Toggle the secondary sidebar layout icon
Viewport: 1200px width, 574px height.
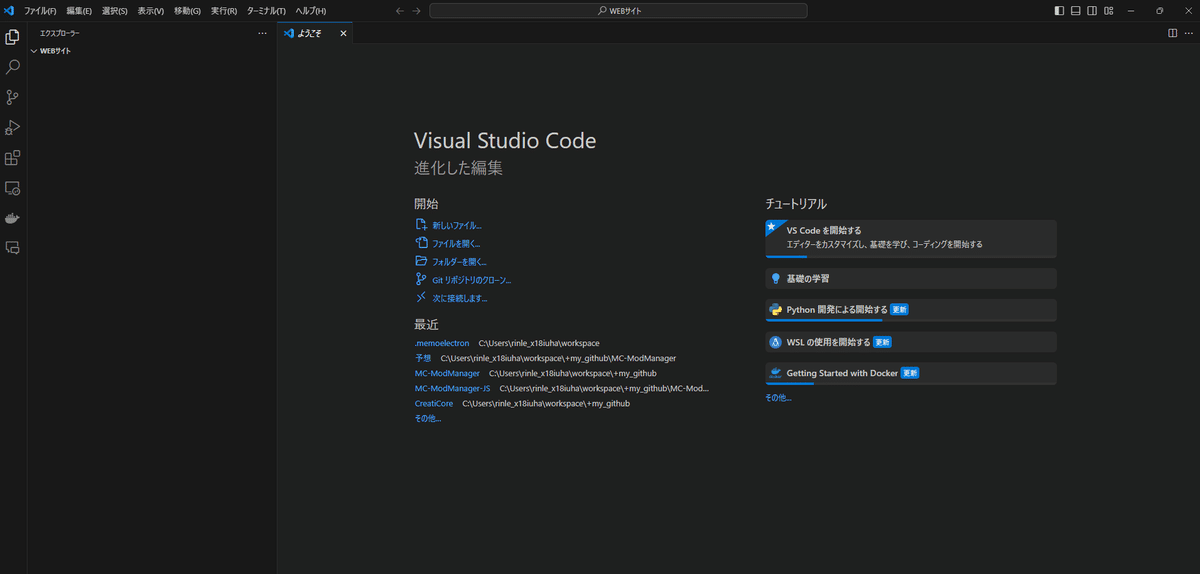coord(1092,10)
